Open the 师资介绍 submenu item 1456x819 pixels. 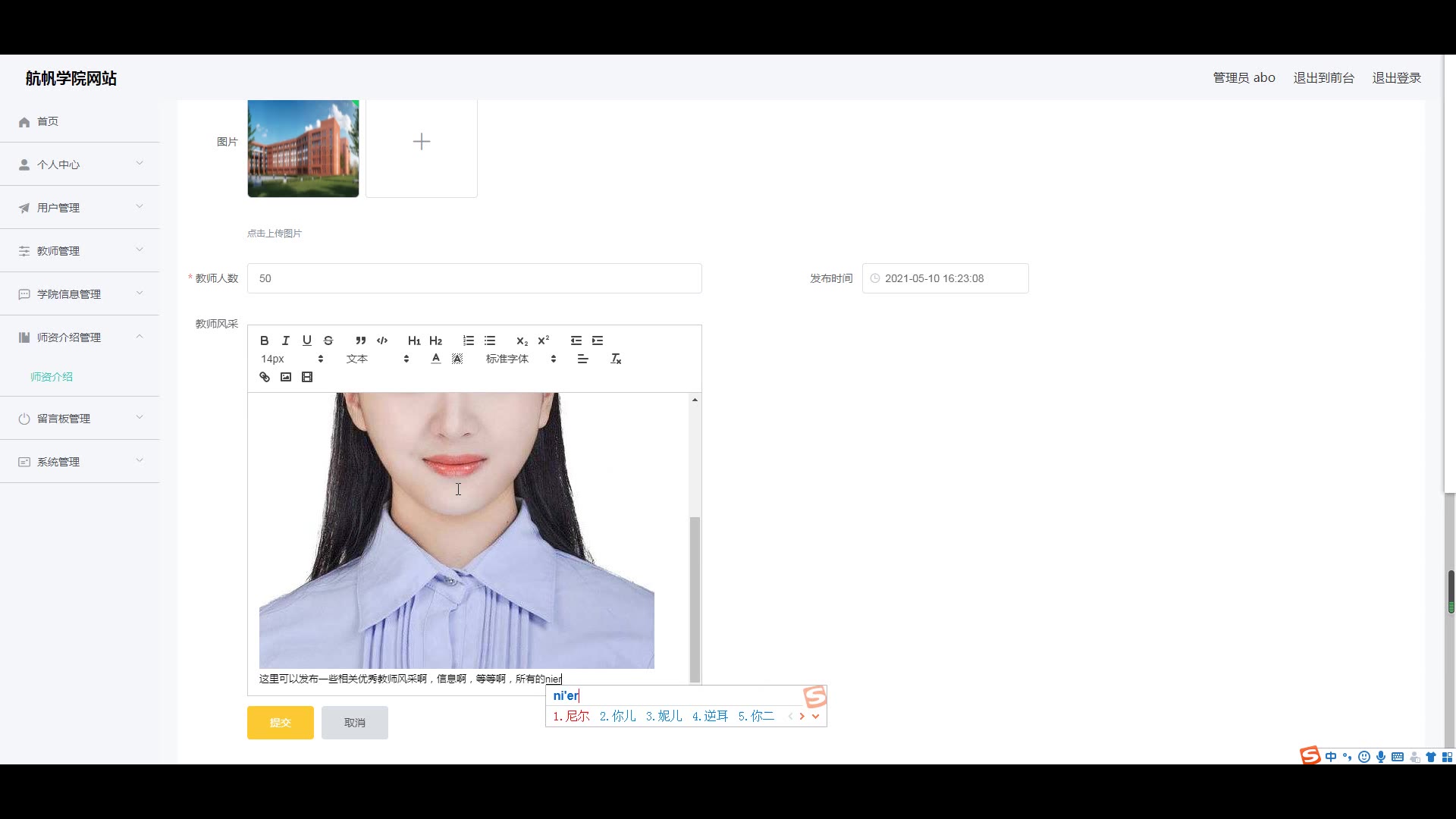click(x=52, y=377)
